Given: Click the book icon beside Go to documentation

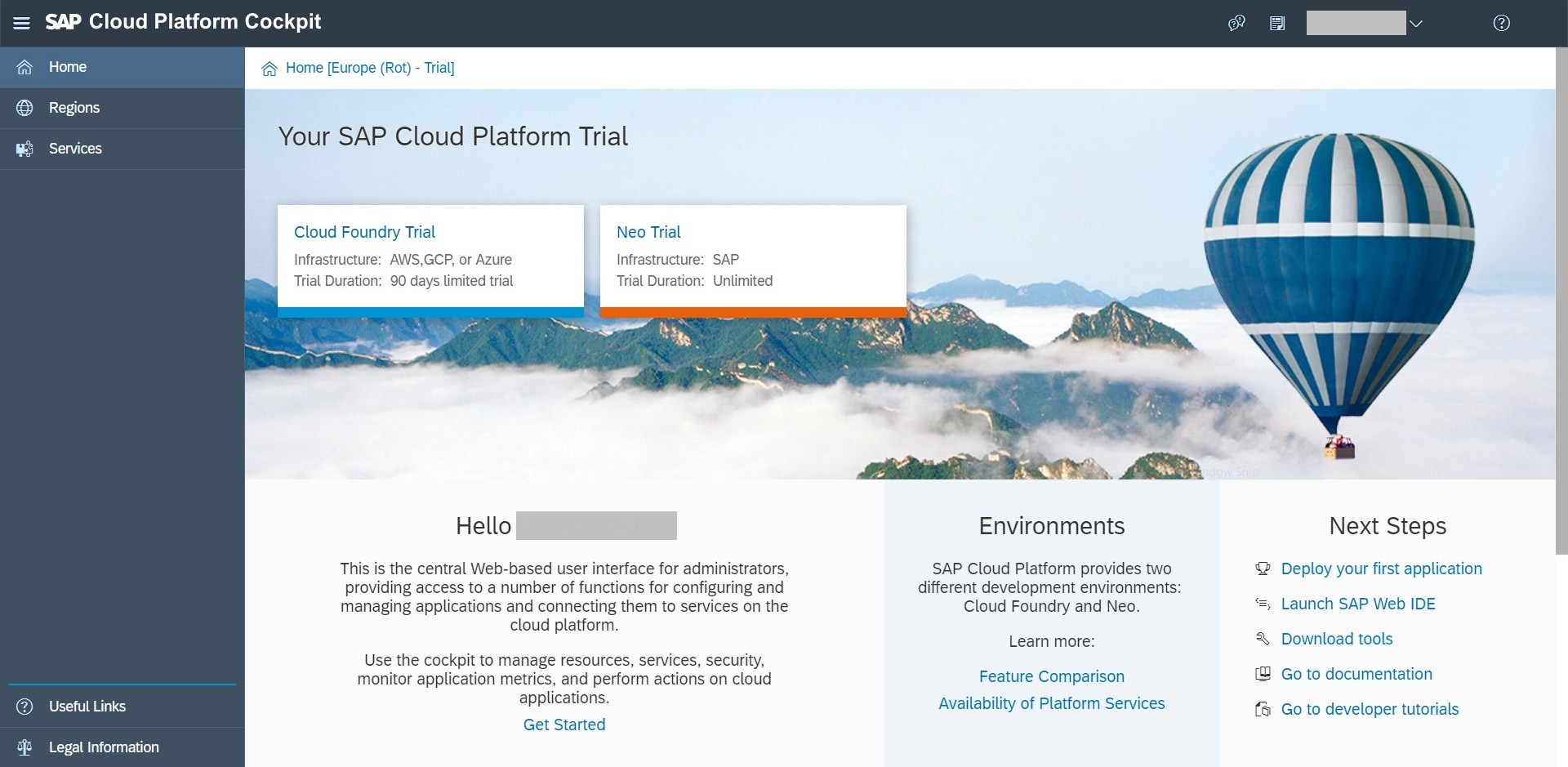Looking at the screenshot, I should coord(1263,674).
